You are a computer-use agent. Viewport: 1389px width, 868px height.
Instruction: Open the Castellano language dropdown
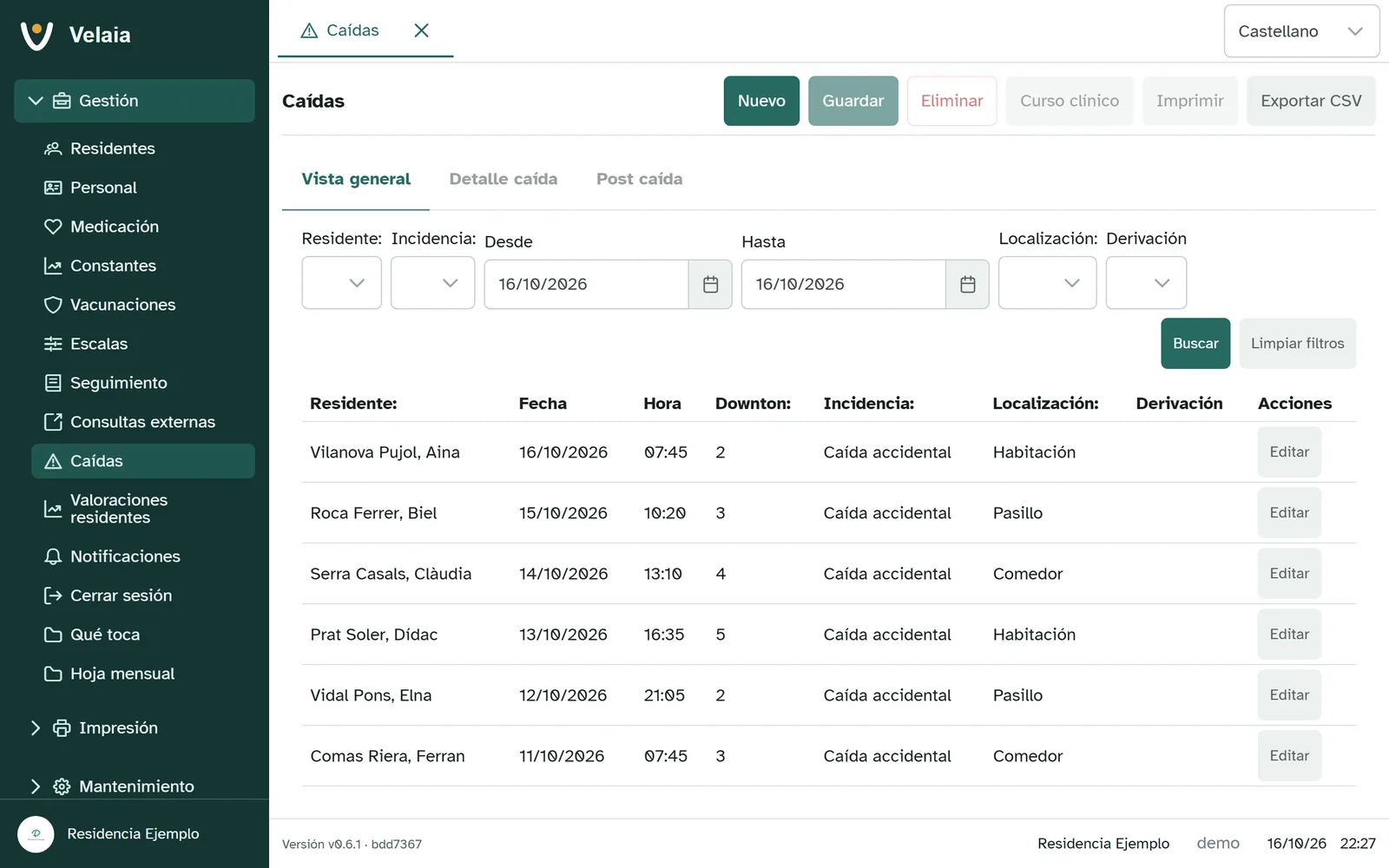click(x=1301, y=31)
